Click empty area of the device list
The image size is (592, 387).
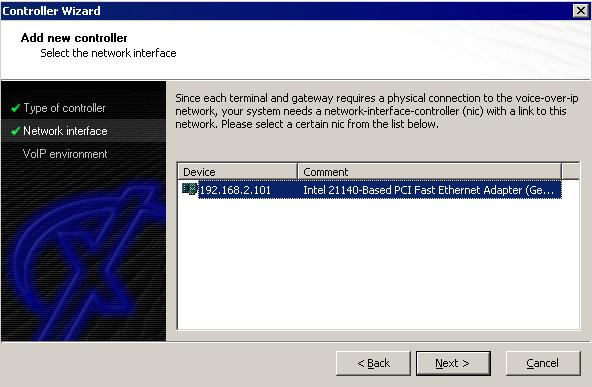click(x=378, y=264)
